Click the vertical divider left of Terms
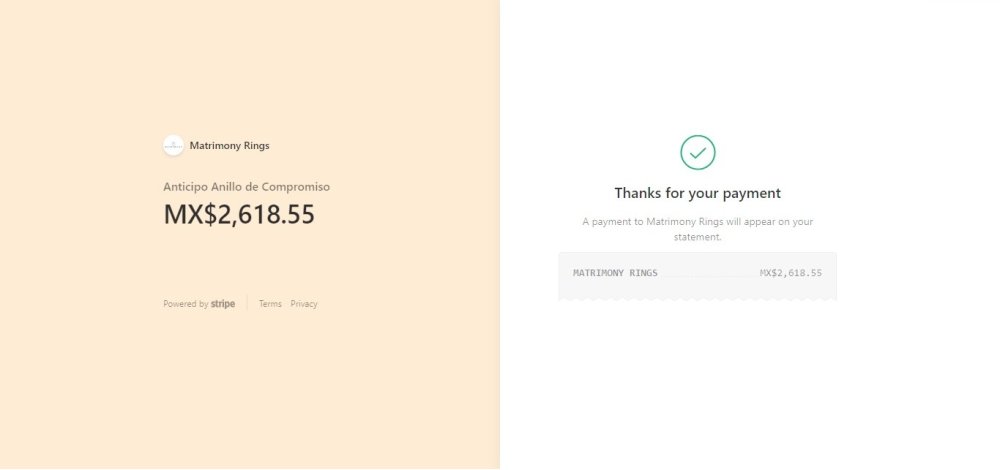This screenshot has width=1000, height=470. tap(247, 304)
